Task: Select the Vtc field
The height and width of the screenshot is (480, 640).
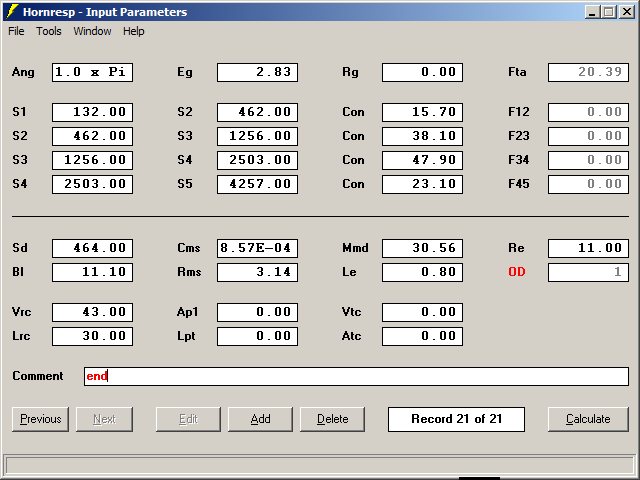Action: pyautogui.click(x=422, y=312)
